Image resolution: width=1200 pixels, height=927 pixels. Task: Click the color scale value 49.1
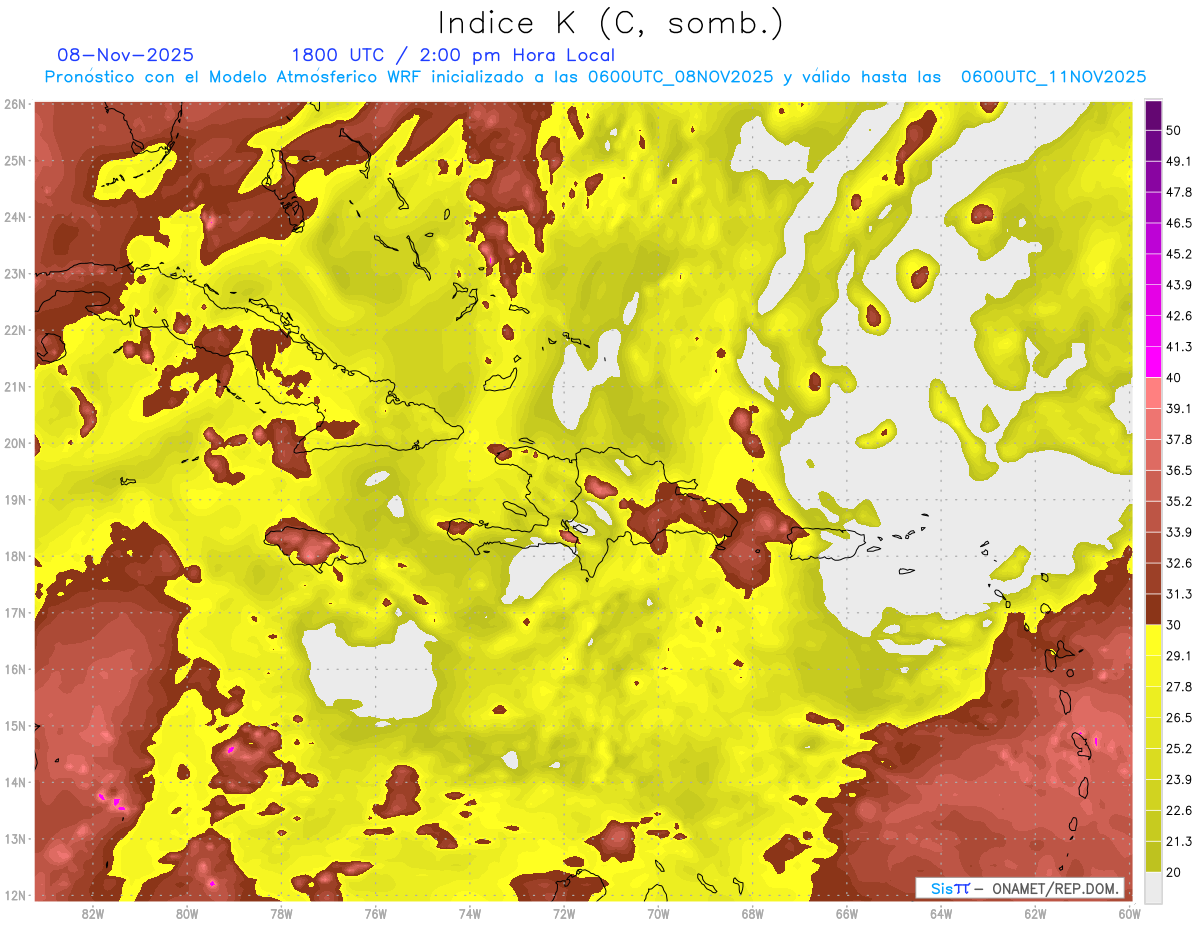[x=1179, y=162]
